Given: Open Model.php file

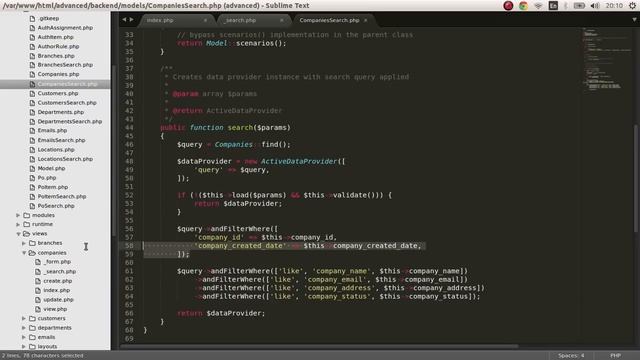Looking at the screenshot, I should click(x=51, y=169).
